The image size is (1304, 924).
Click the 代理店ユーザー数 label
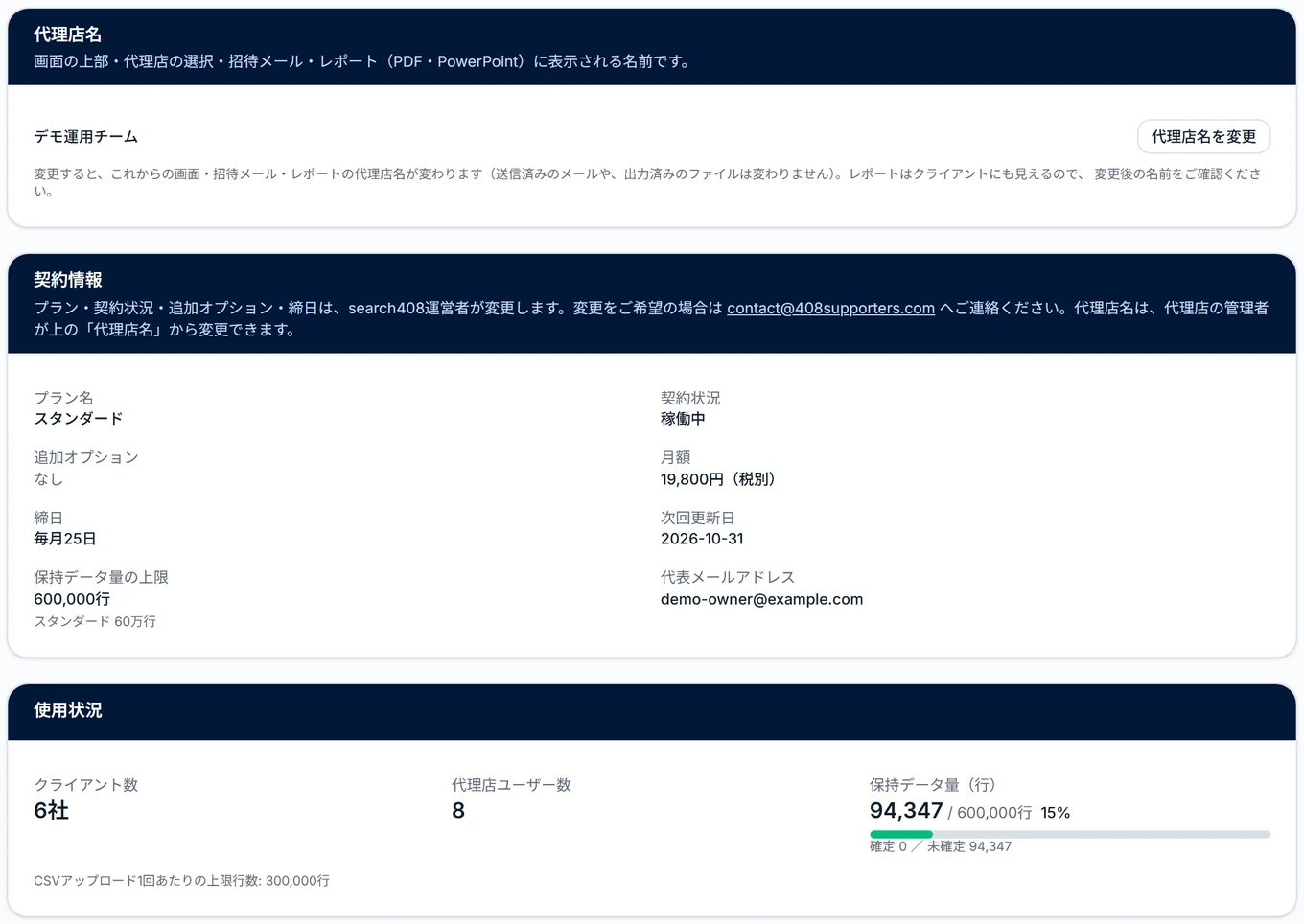511,785
